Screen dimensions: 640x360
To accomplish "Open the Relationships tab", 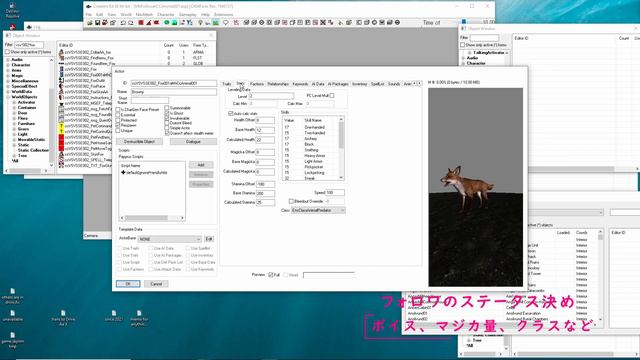I will pyautogui.click(x=278, y=84).
